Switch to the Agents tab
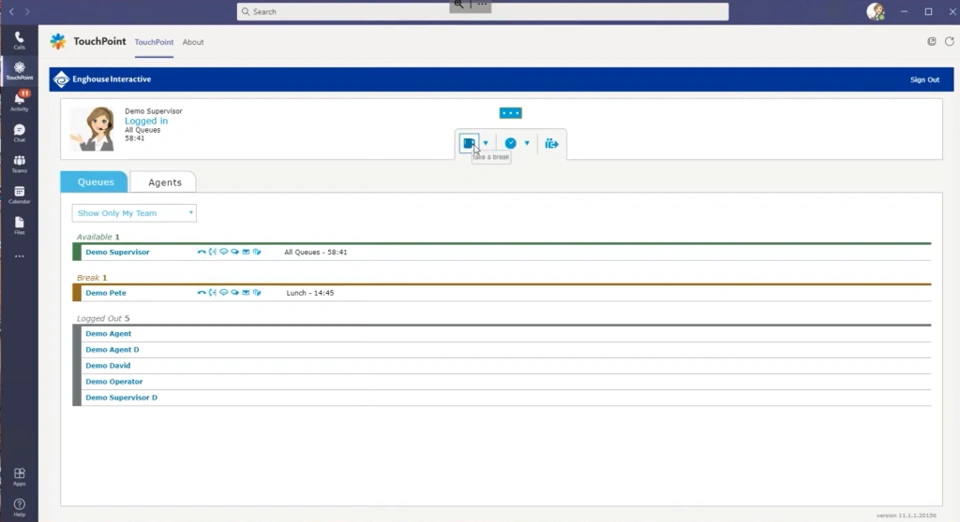960x522 pixels. (x=164, y=182)
